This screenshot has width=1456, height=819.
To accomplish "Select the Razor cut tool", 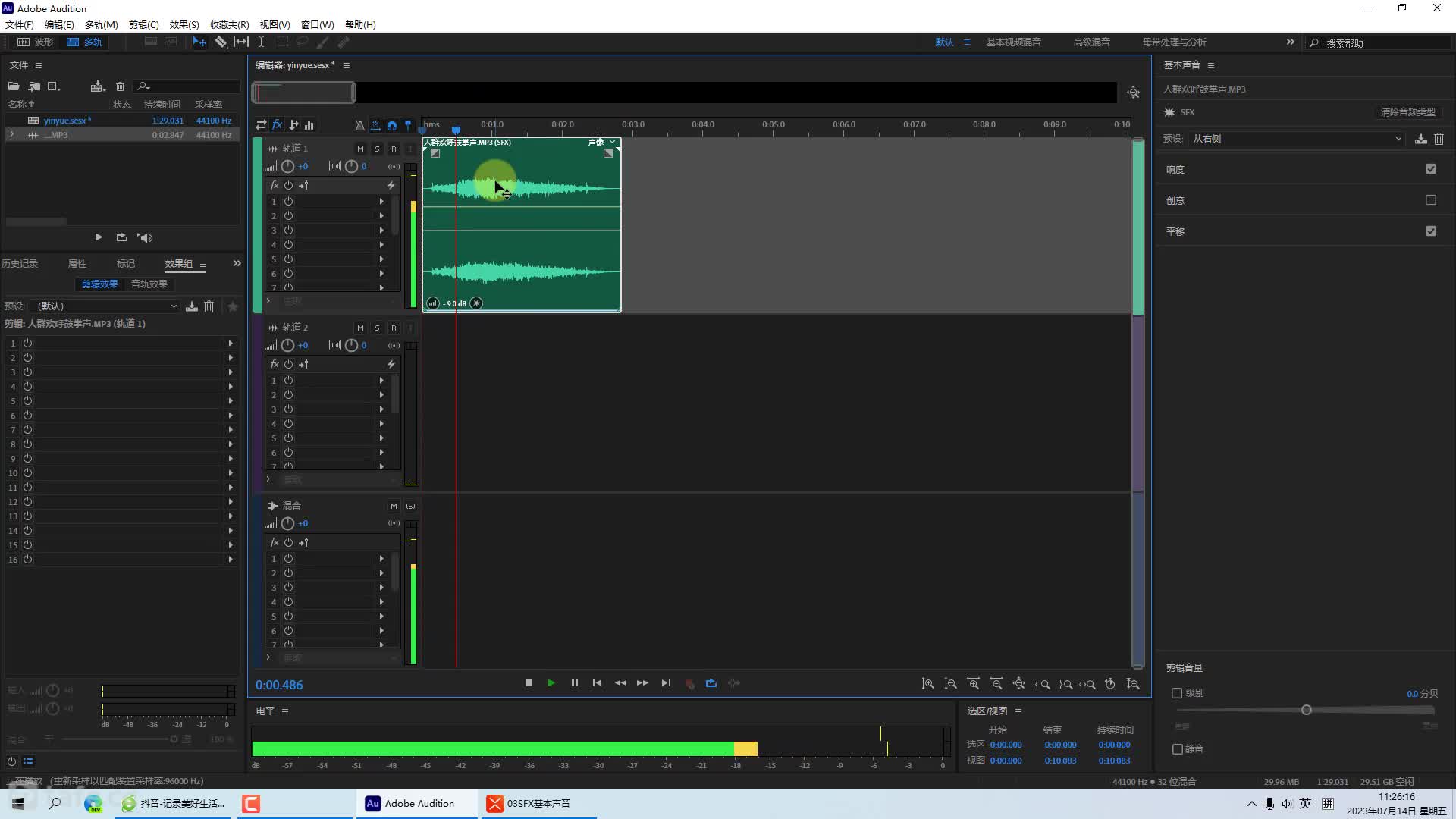I will pyautogui.click(x=221, y=42).
